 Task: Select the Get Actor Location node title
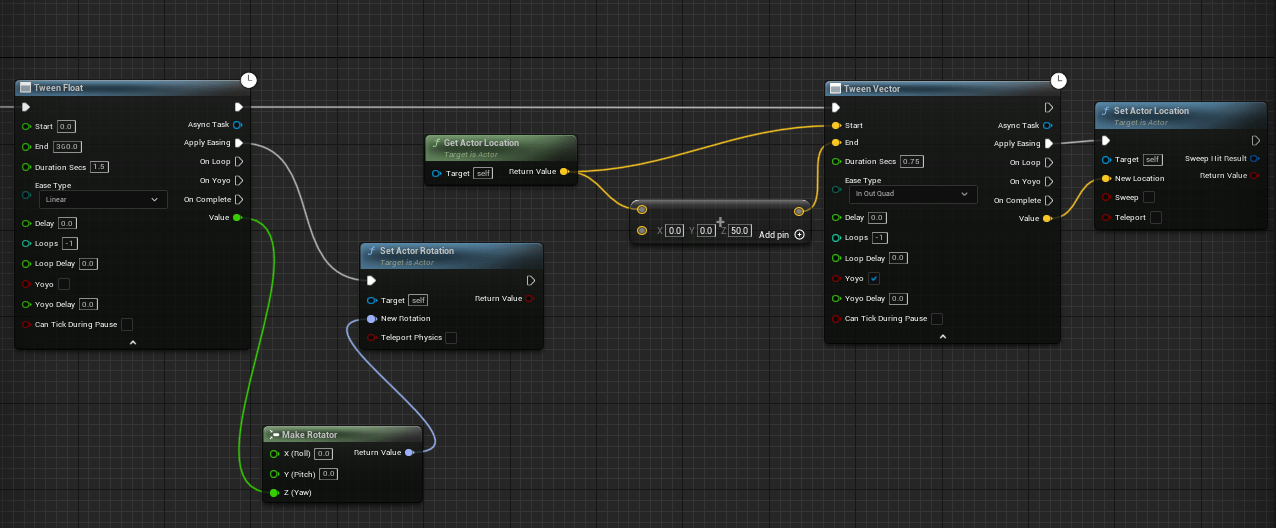pyautogui.click(x=481, y=143)
